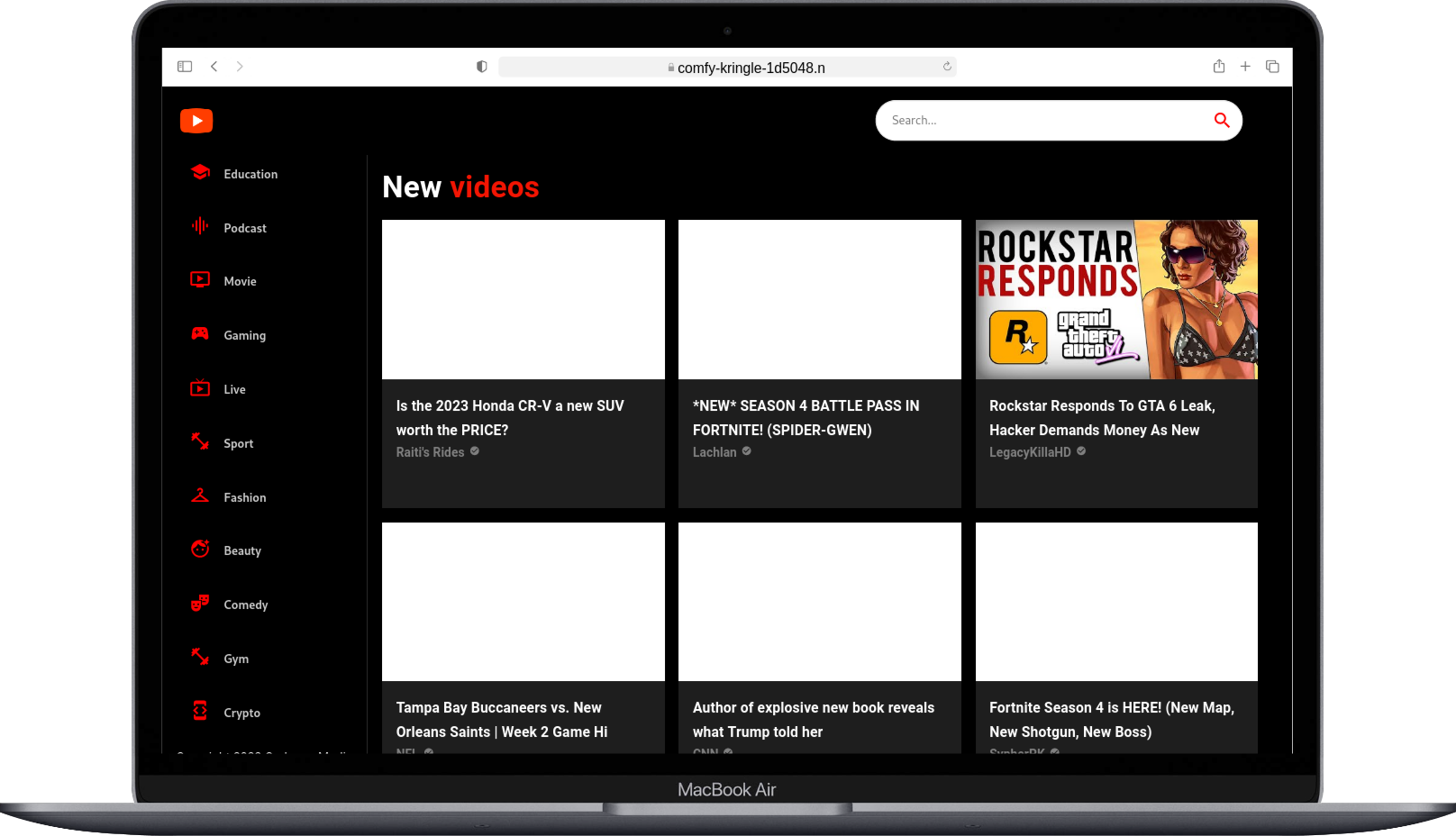Click the Sport dumbbell icon

tap(200, 441)
